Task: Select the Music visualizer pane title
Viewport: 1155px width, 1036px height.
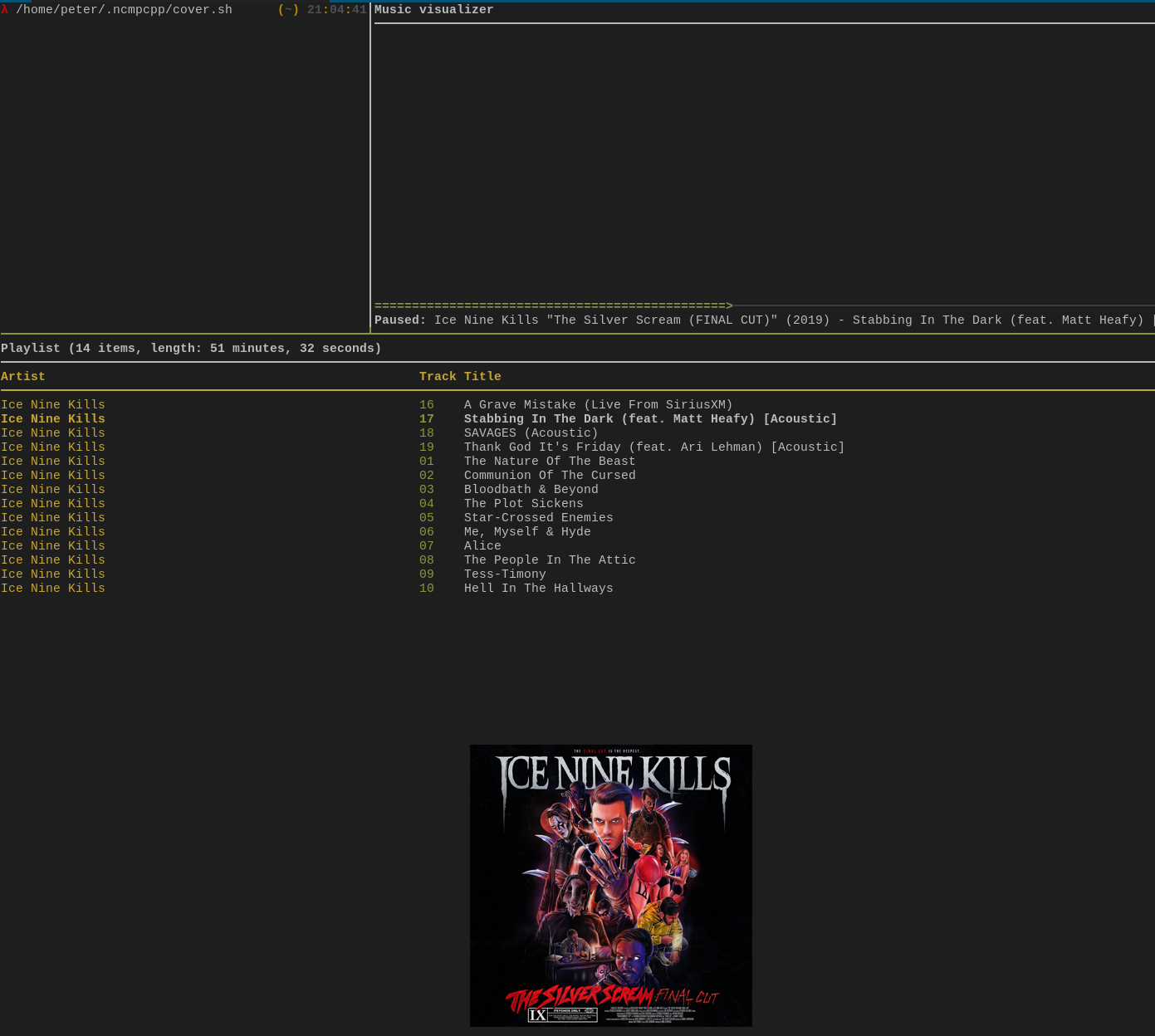Action: pos(433,9)
